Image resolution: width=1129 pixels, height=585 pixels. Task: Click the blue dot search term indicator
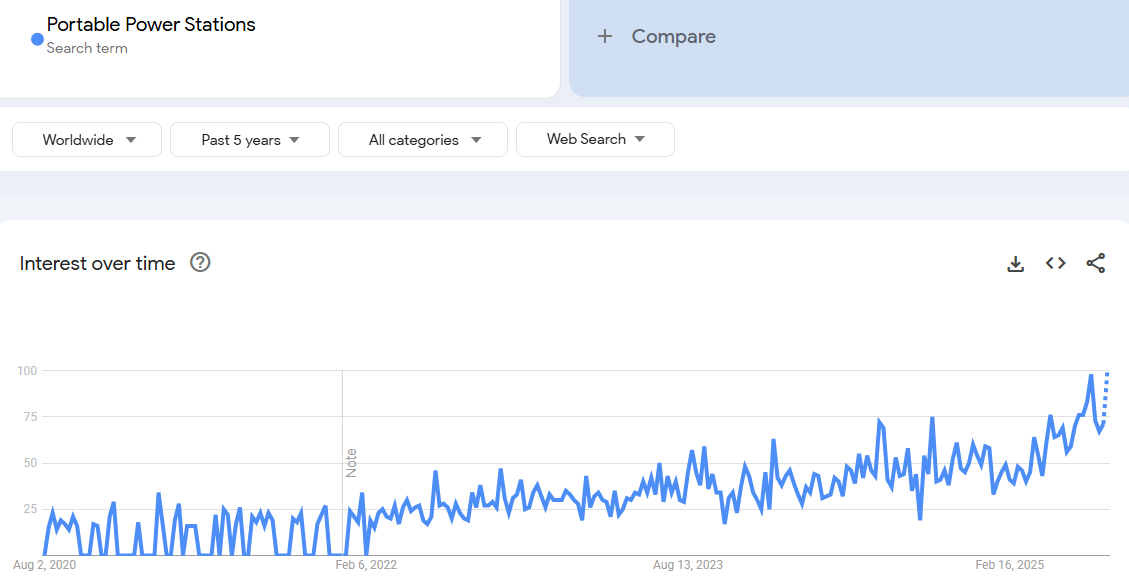click(x=37, y=40)
